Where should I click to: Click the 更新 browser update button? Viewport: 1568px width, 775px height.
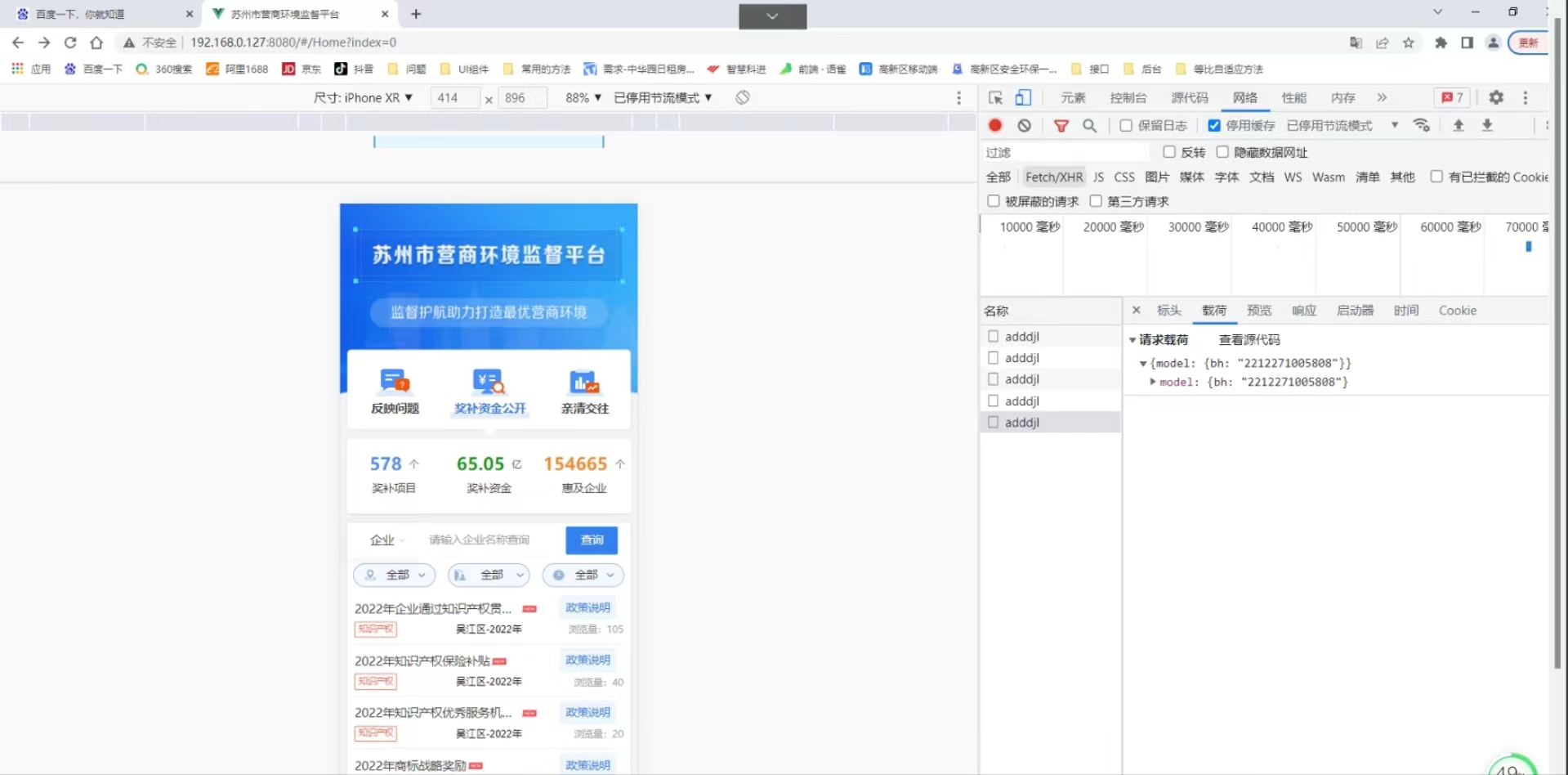pos(1529,43)
